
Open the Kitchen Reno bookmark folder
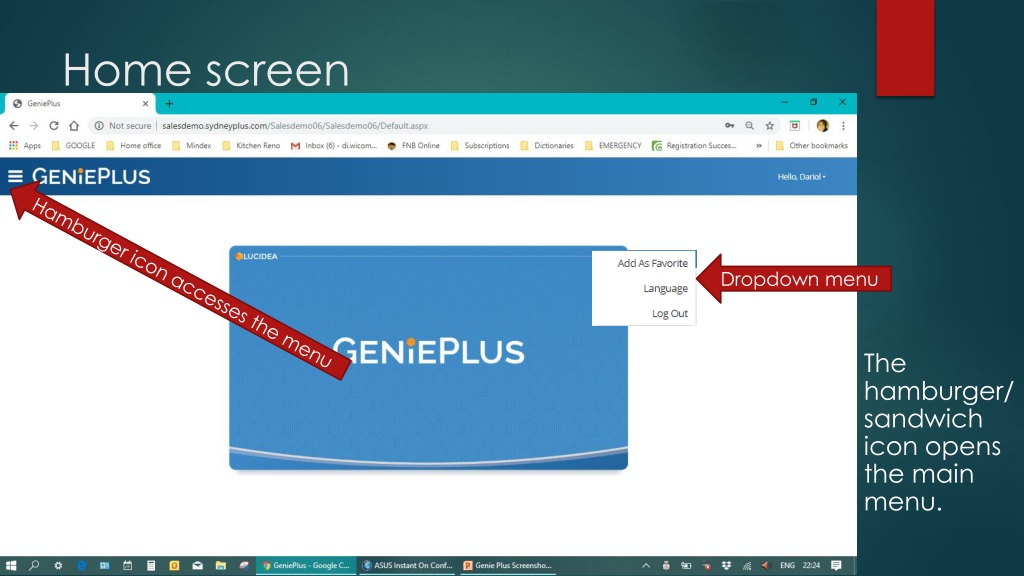[251, 146]
